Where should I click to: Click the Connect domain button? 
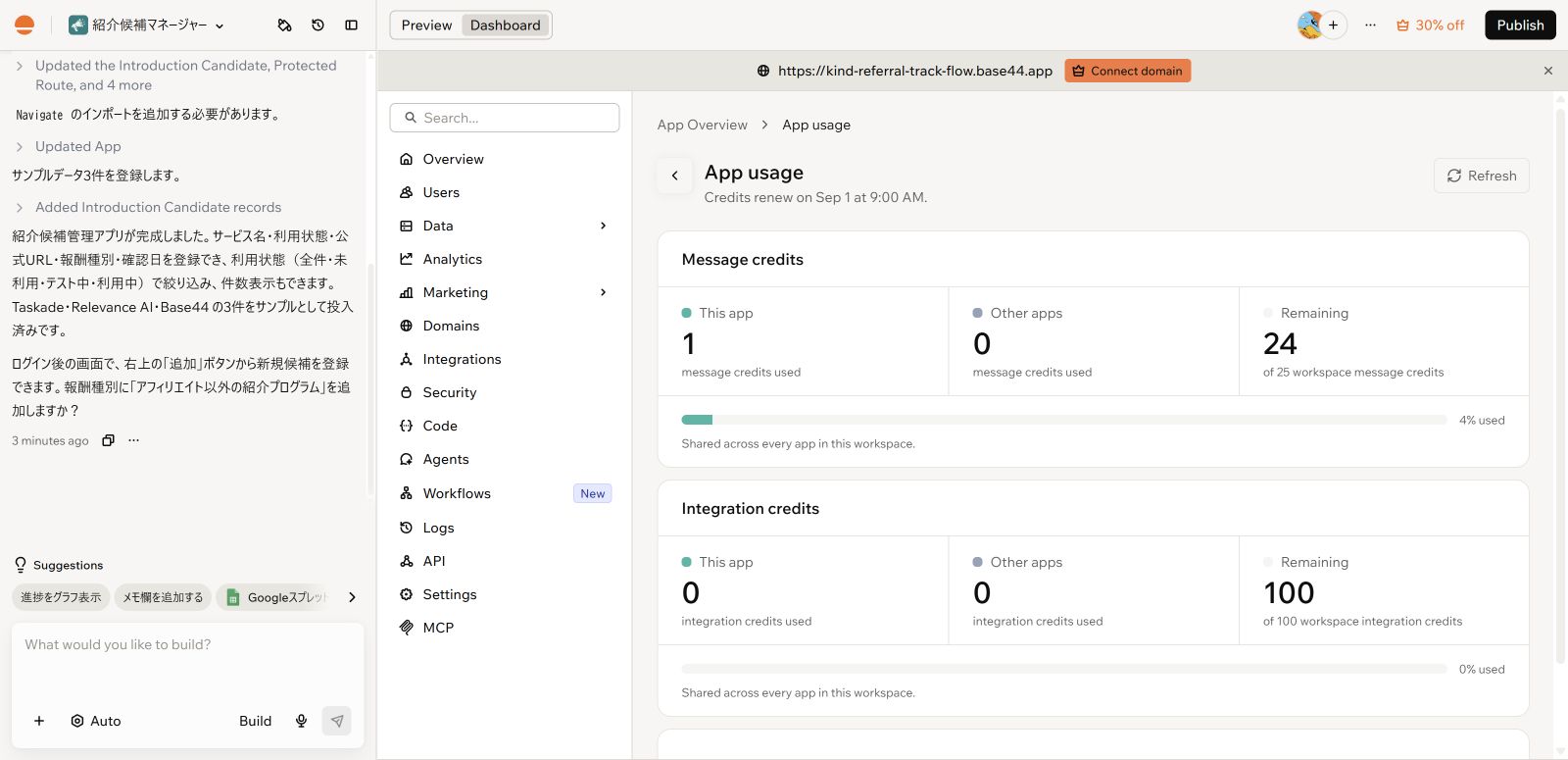[x=1127, y=71]
